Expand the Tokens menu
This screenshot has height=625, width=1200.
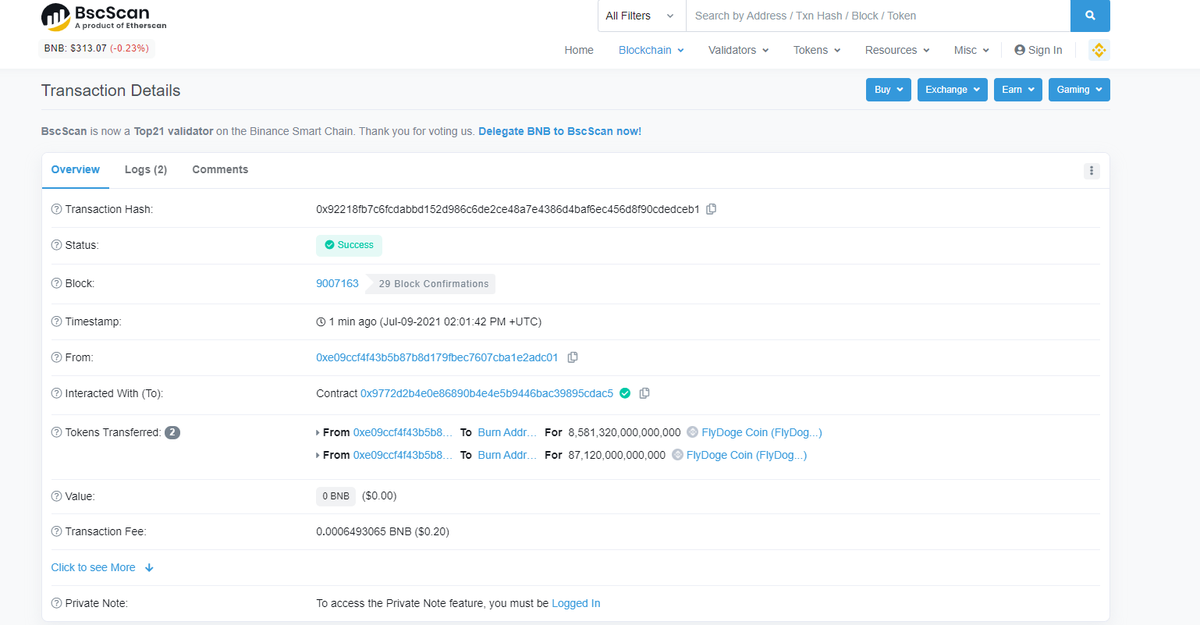click(817, 50)
